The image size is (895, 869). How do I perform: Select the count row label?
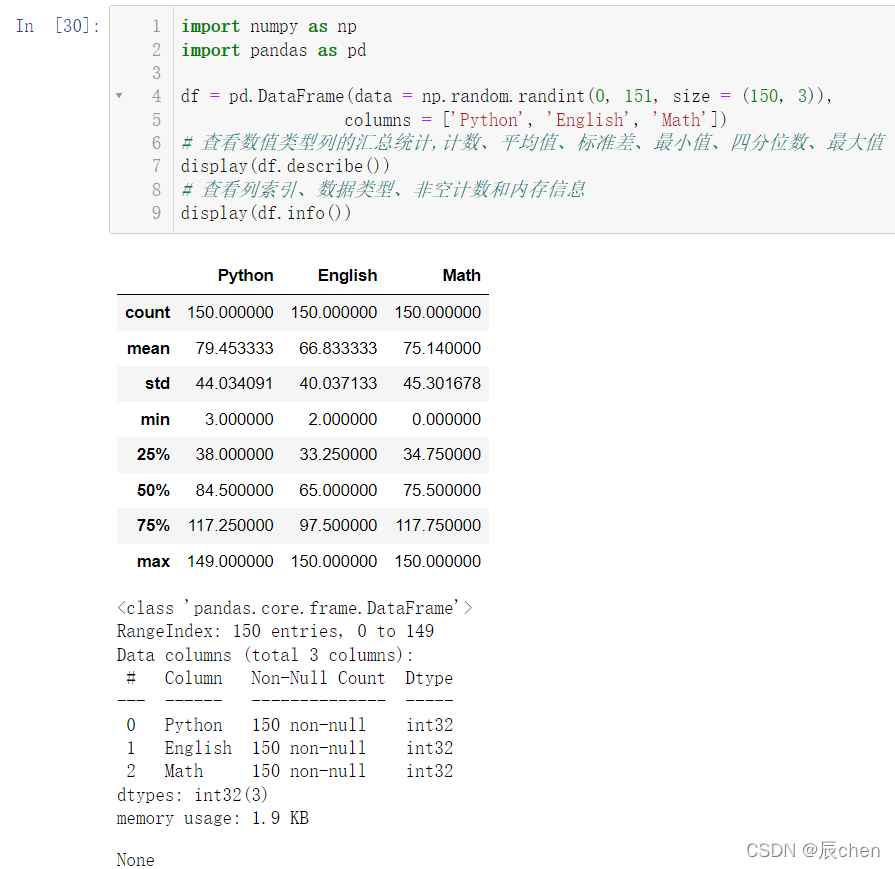tap(148, 312)
